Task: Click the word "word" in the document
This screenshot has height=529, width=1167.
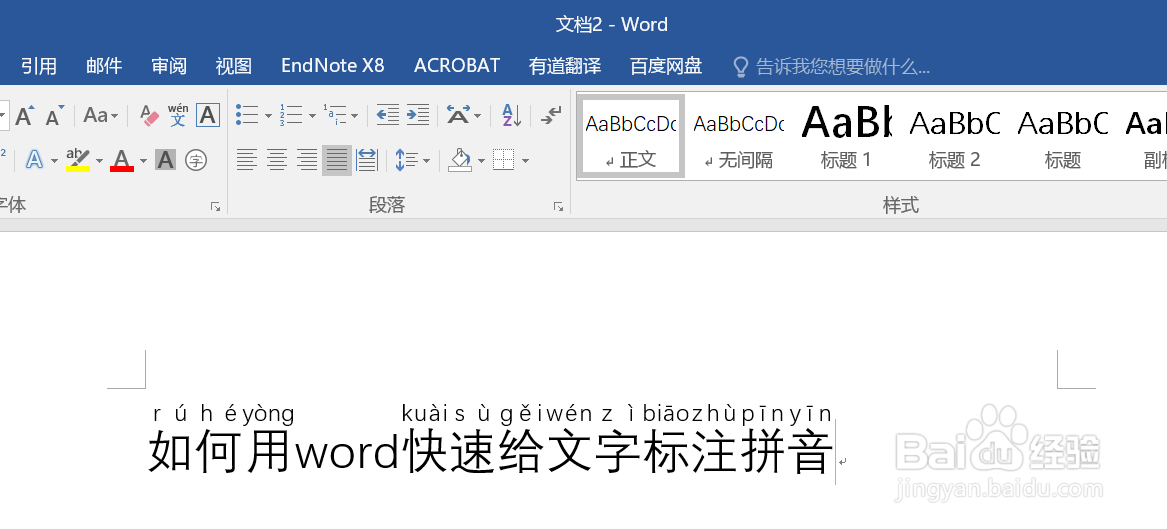Action: 348,452
